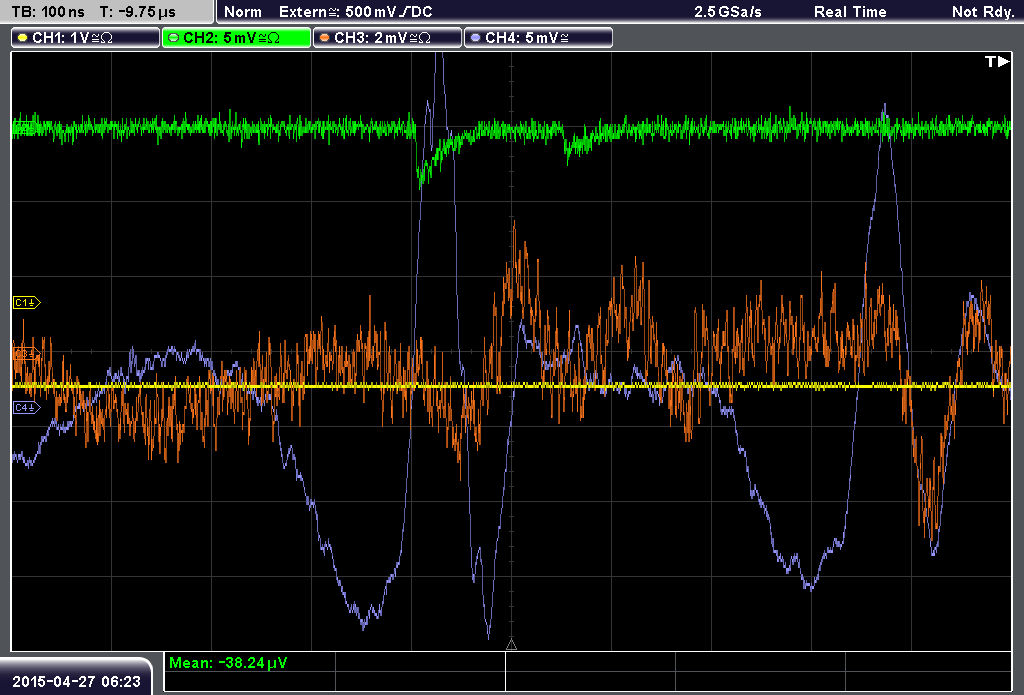Select the CH3: 2mV channel tab
This screenshot has width=1024, height=695.
pos(387,38)
